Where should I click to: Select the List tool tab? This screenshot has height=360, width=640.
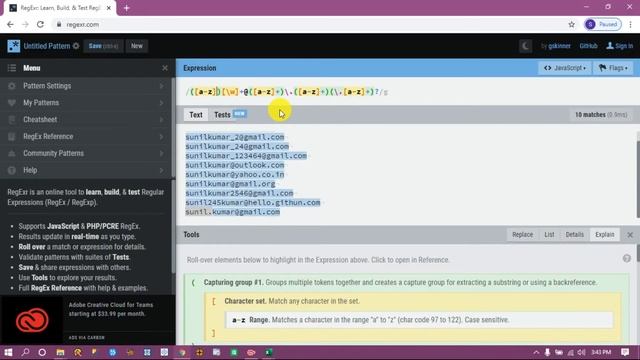point(549,235)
